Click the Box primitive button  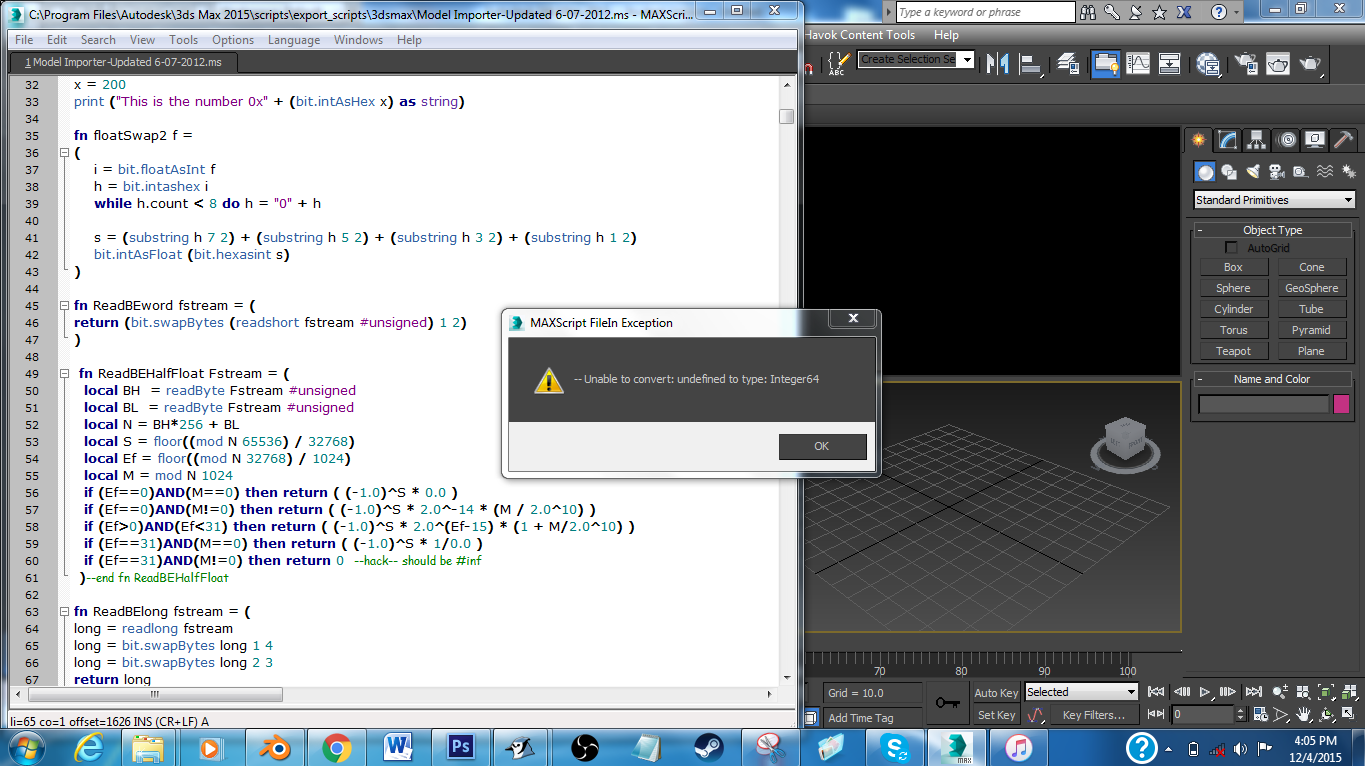pos(1233,267)
